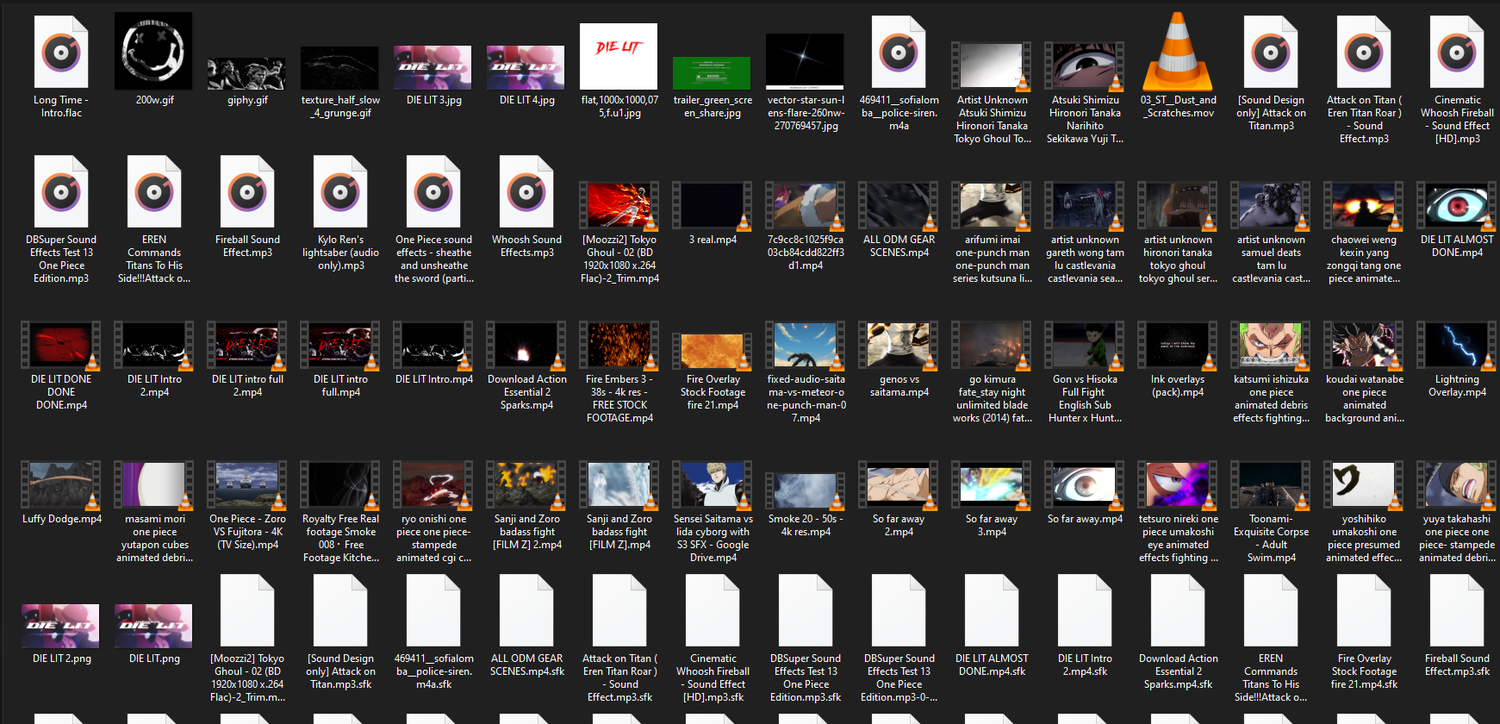Select the DIE LIT Intro 2.mp4.sfk file

pos(1085,611)
